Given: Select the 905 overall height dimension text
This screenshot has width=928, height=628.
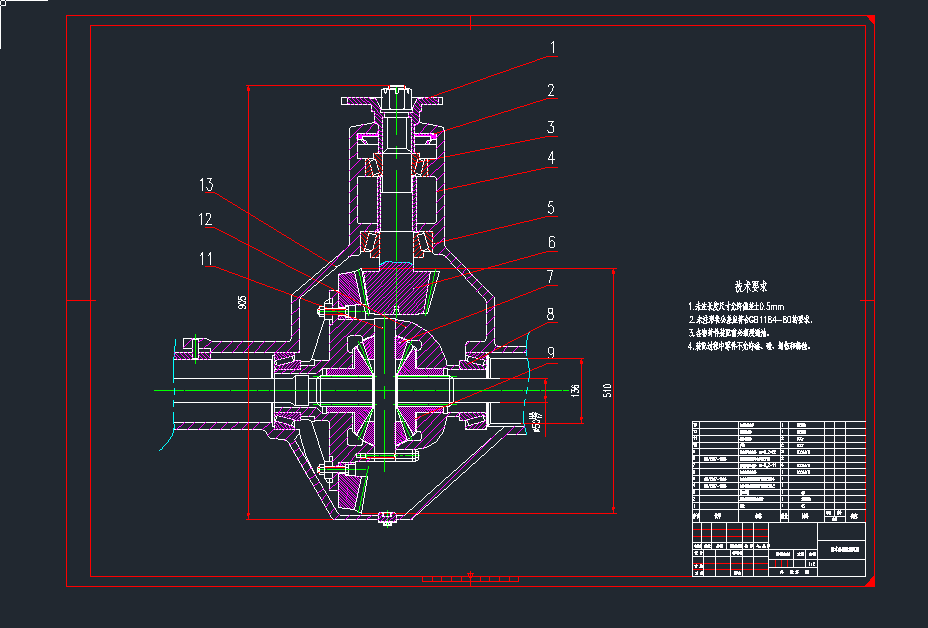Looking at the screenshot, I should coord(241,303).
